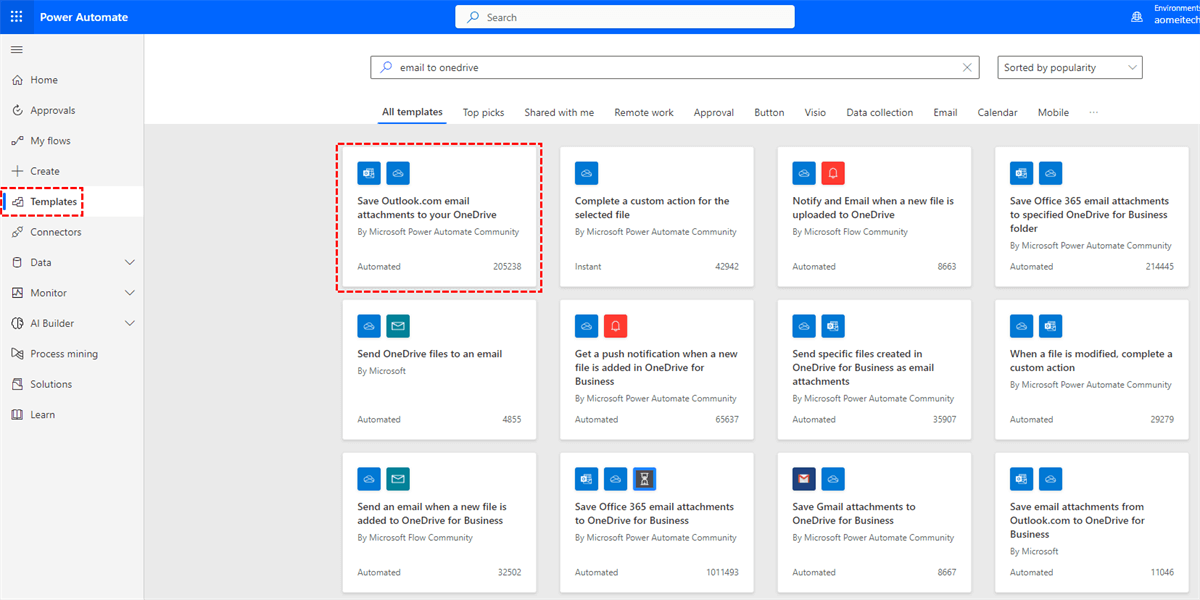The width and height of the screenshot is (1200, 600).
Task: Switch to the Email tab
Action: 945,113
